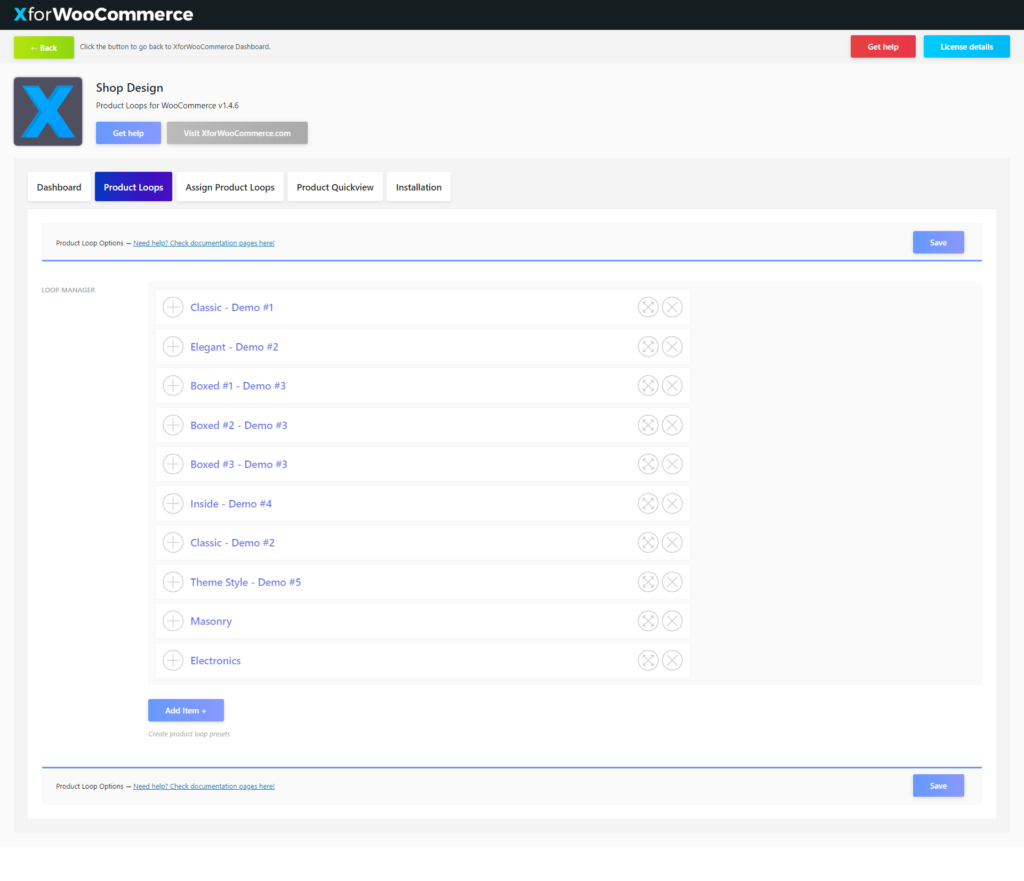This screenshot has height=881, width=1024.
Task: Click the move icon for Boxed #3 - Demo #3
Action: (648, 464)
